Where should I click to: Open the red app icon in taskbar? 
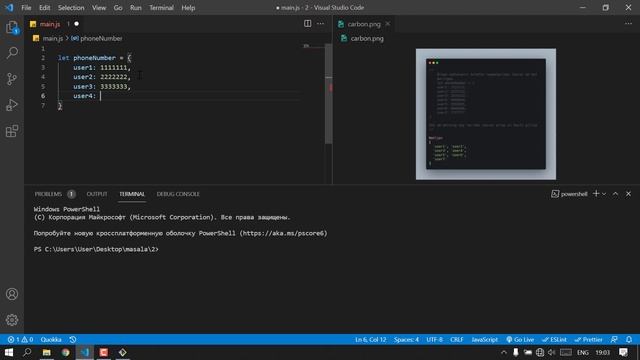point(104,352)
